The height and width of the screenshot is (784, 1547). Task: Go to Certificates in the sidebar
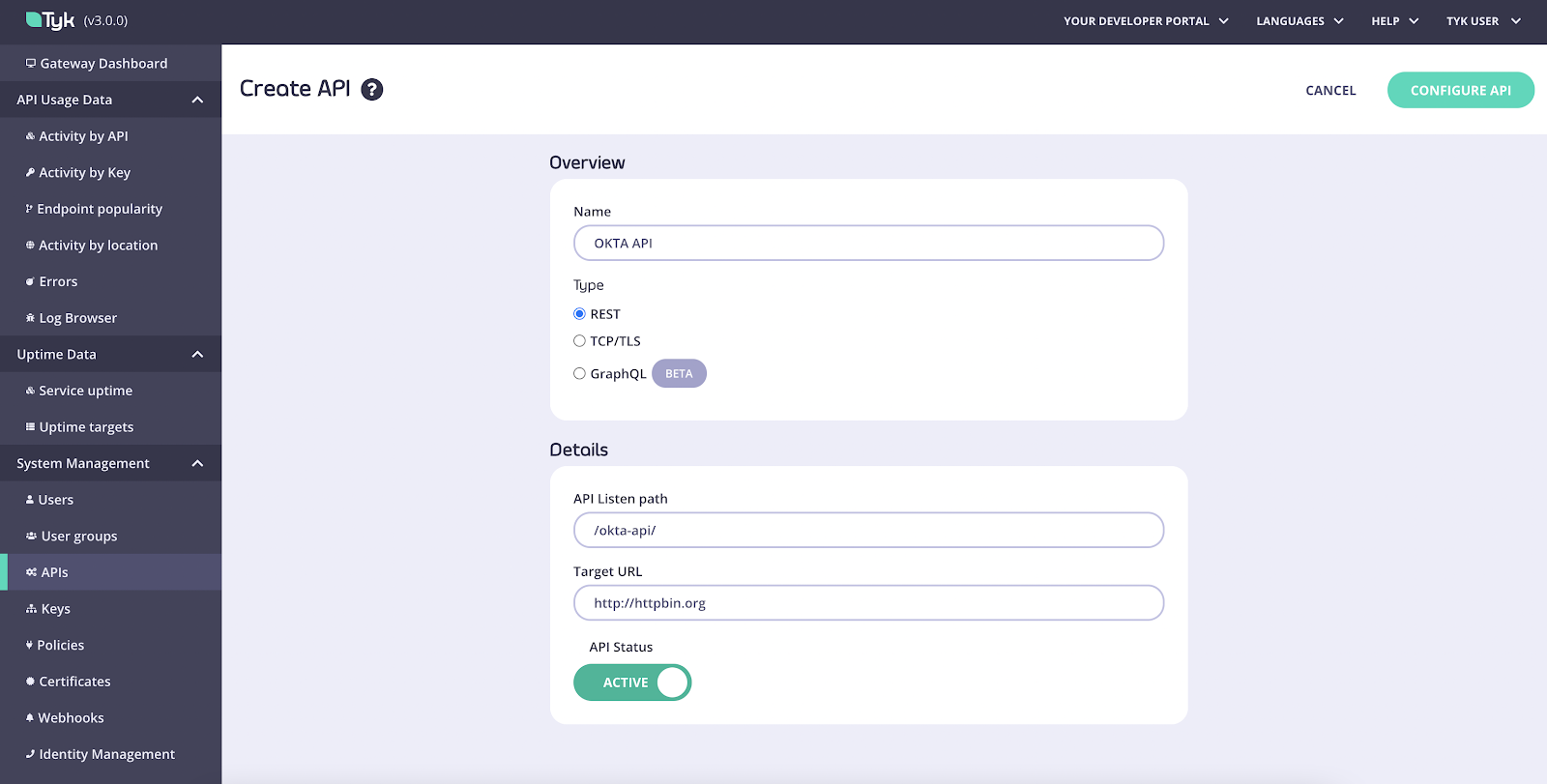click(x=74, y=682)
